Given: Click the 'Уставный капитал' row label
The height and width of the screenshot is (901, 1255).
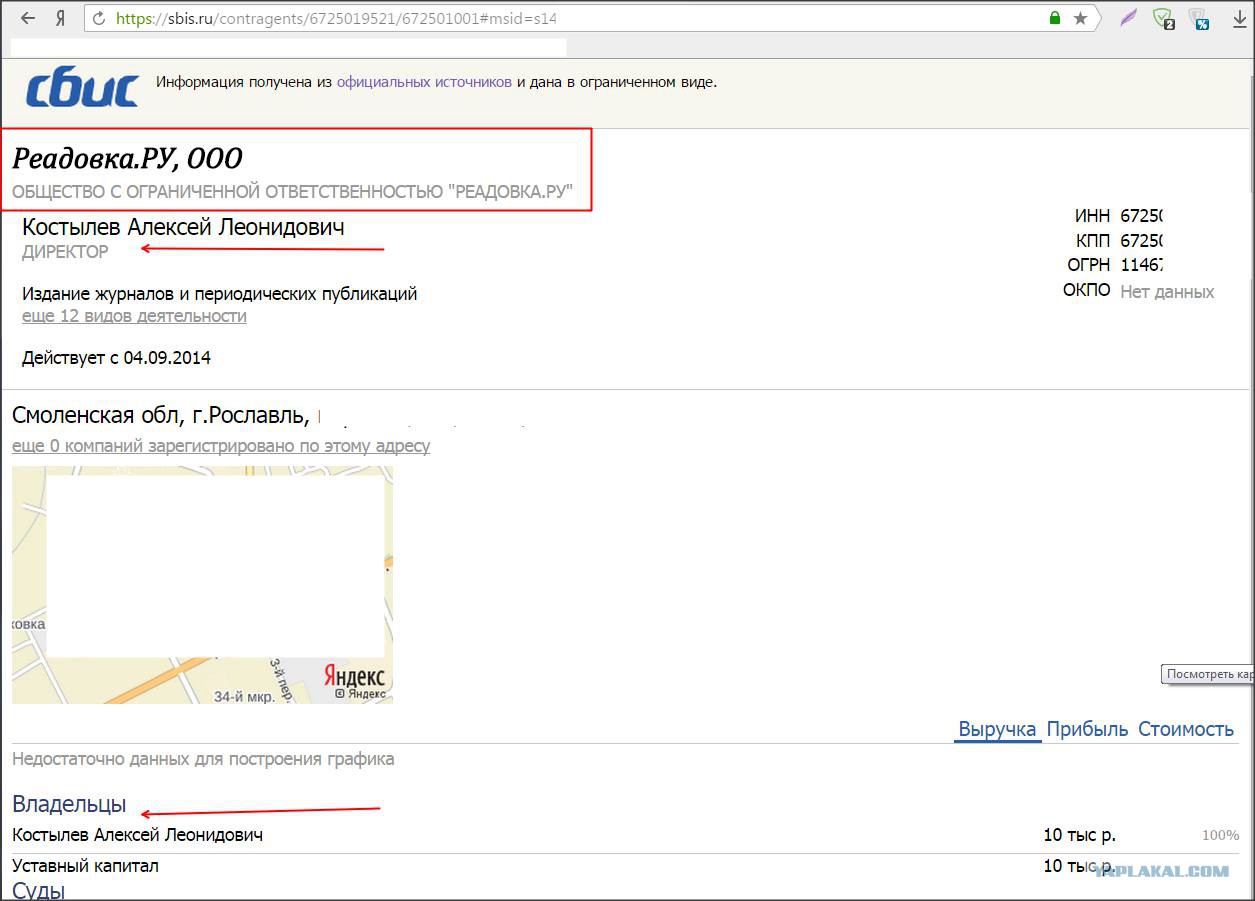Looking at the screenshot, I should (x=85, y=866).
